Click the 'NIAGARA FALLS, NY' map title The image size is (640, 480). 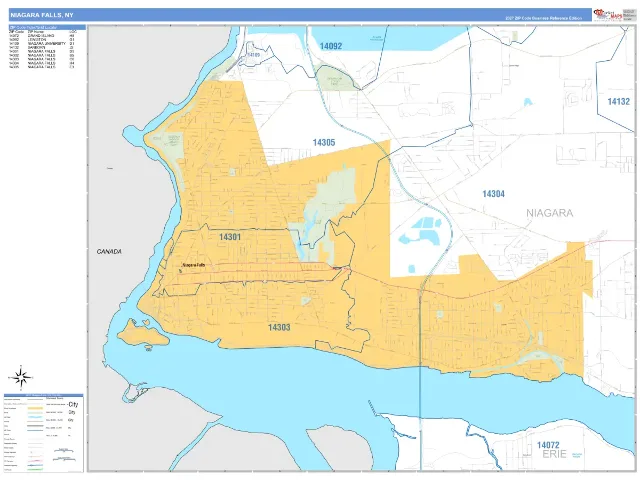(42, 15)
